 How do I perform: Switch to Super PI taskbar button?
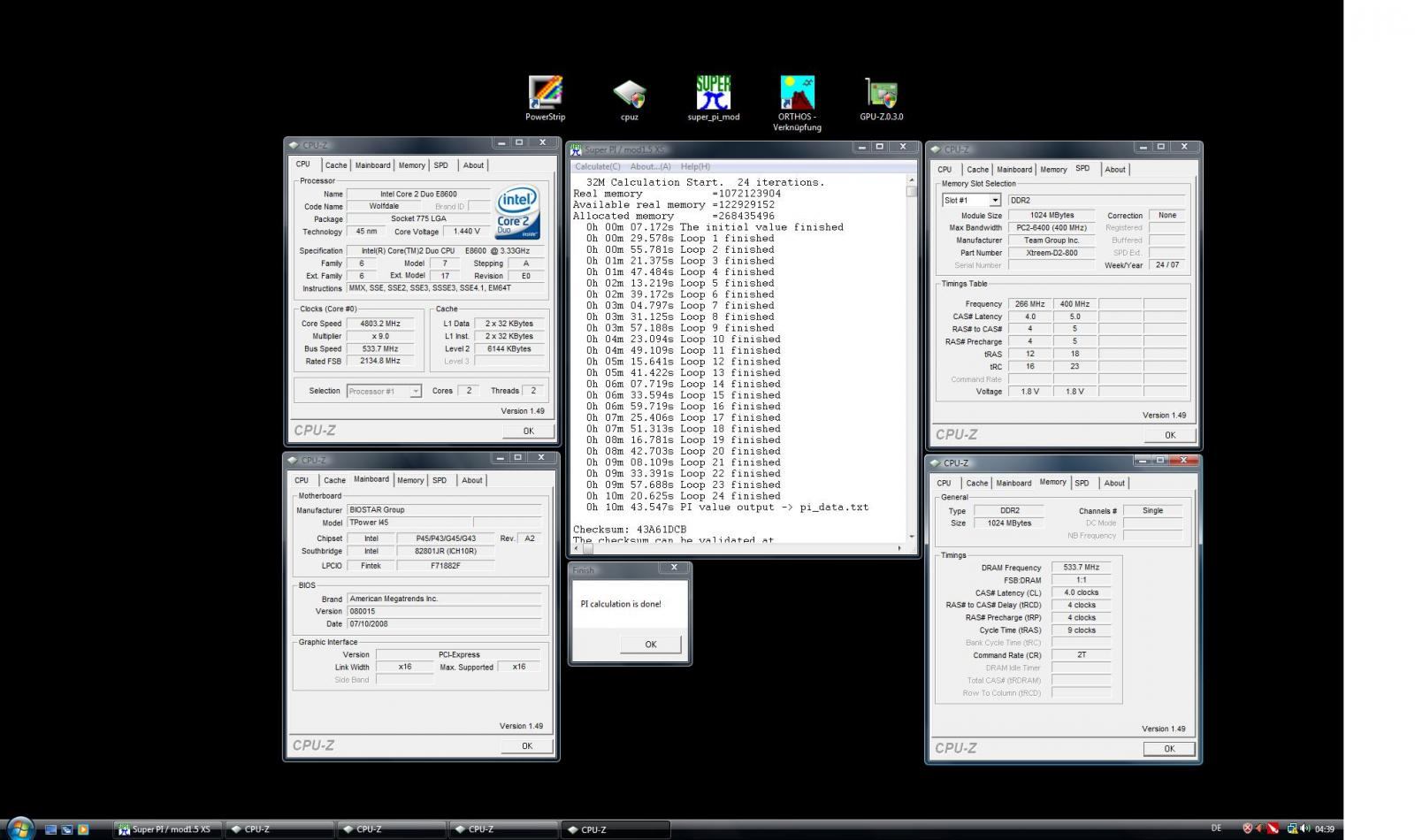(167, 829)
